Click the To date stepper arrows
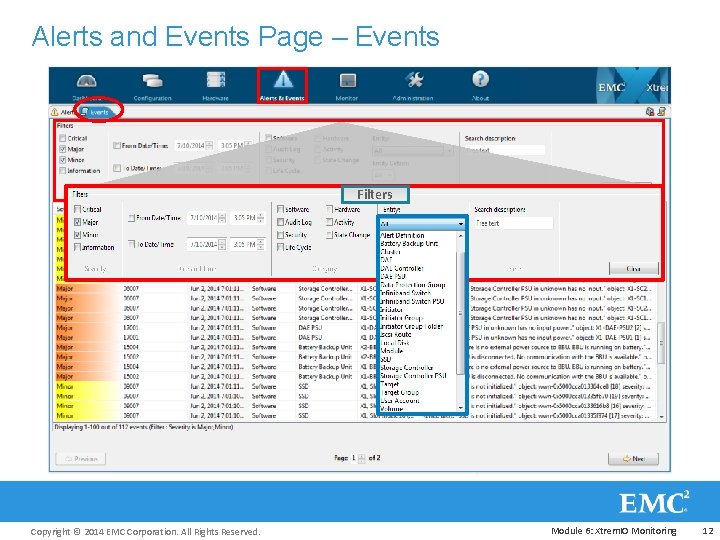 pos(222,245)
